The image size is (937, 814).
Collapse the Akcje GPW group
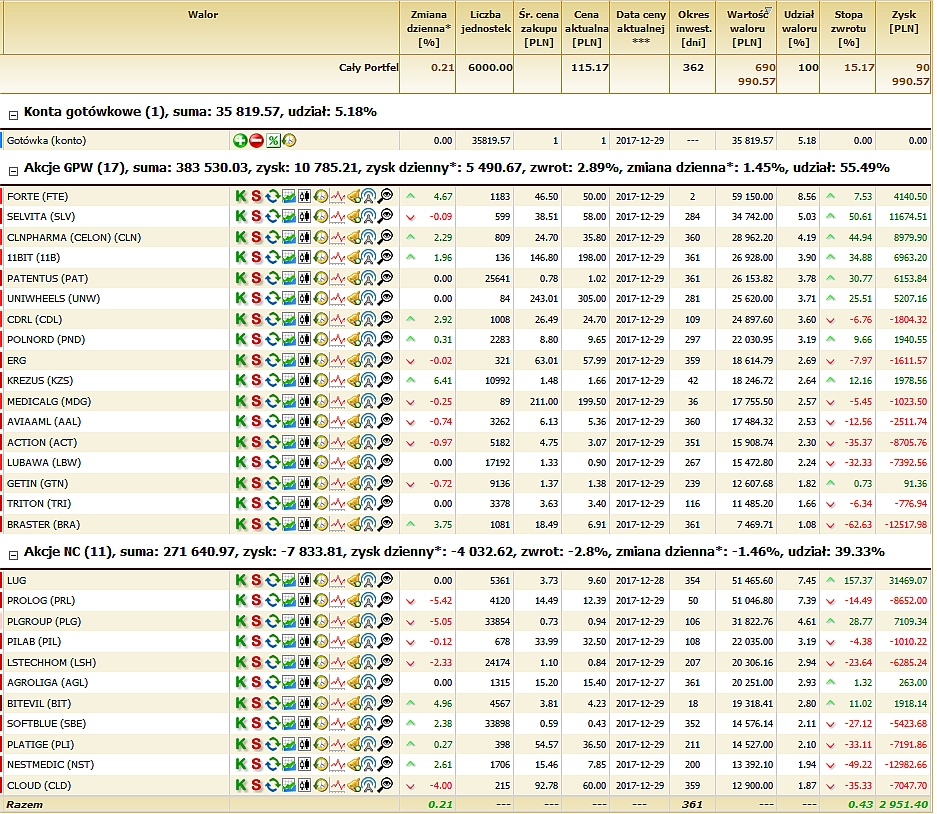point(13,172)
